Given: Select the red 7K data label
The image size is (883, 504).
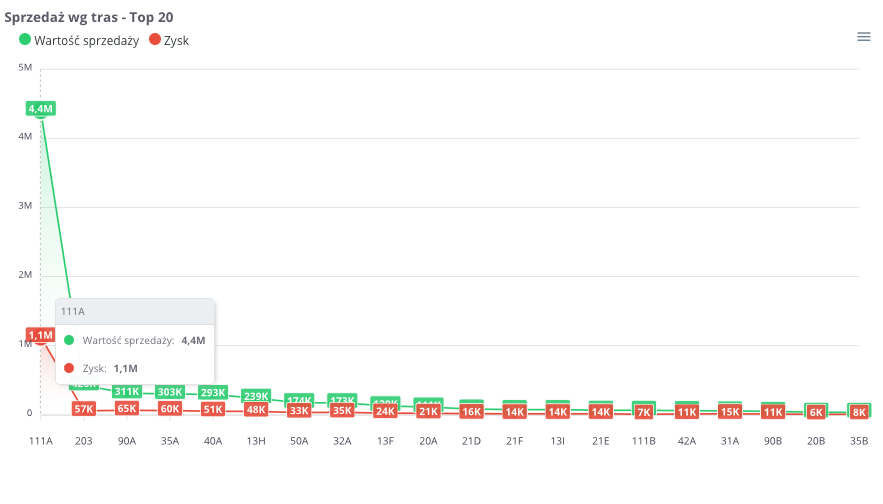Looking at the screenshot, I should click(644, 412).
